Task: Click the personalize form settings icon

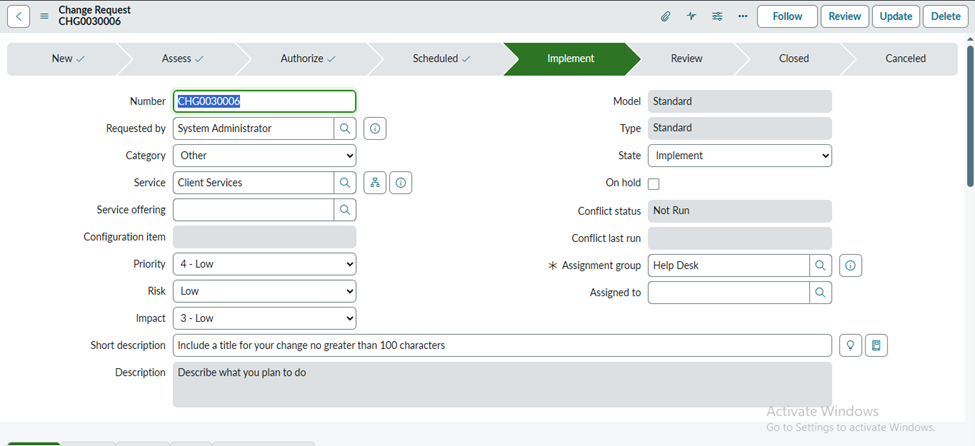Action: (717, 16)
